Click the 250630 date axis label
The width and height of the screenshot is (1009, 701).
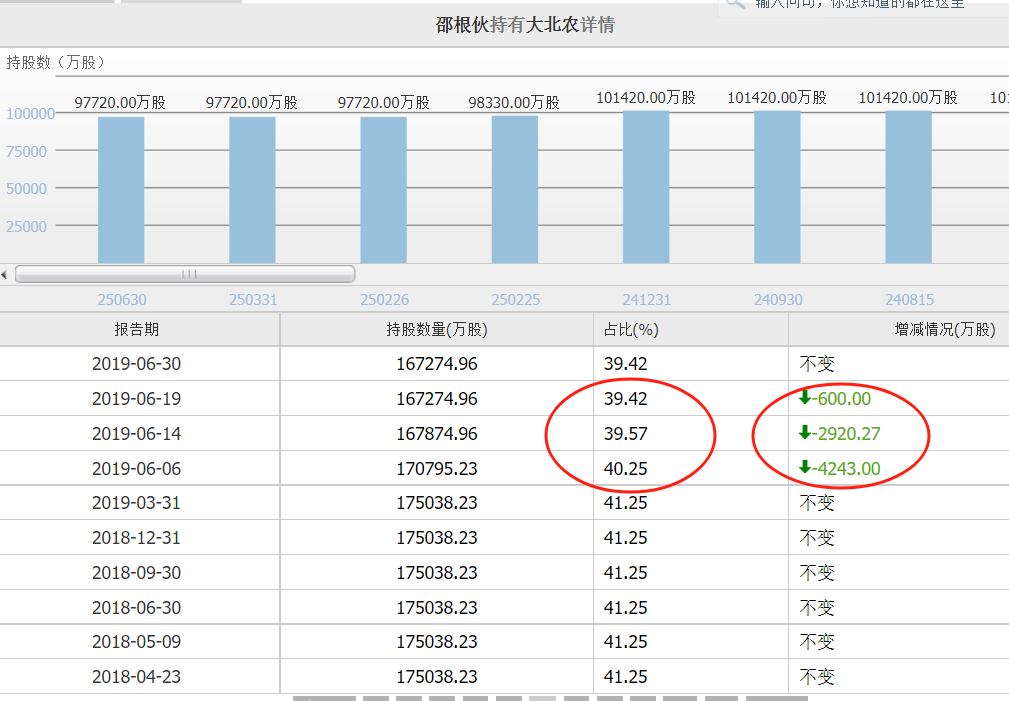122,299
